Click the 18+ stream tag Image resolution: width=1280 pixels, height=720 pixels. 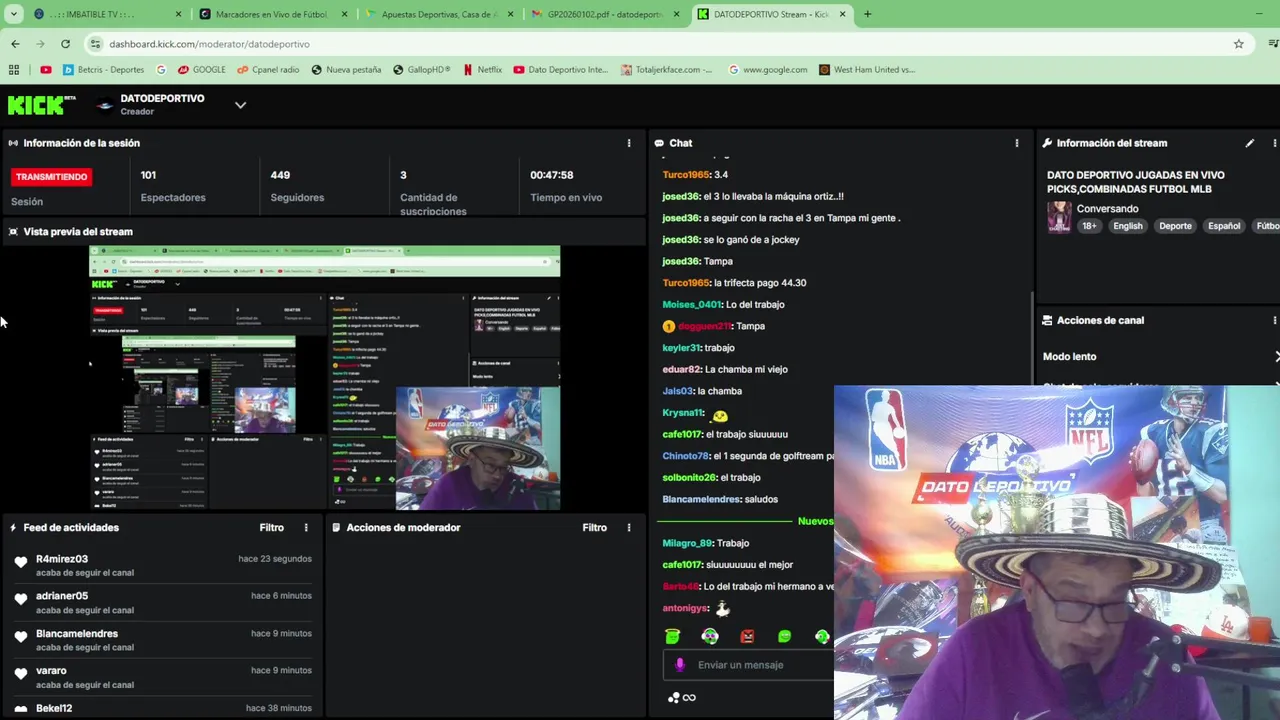tap(1089, 226)
